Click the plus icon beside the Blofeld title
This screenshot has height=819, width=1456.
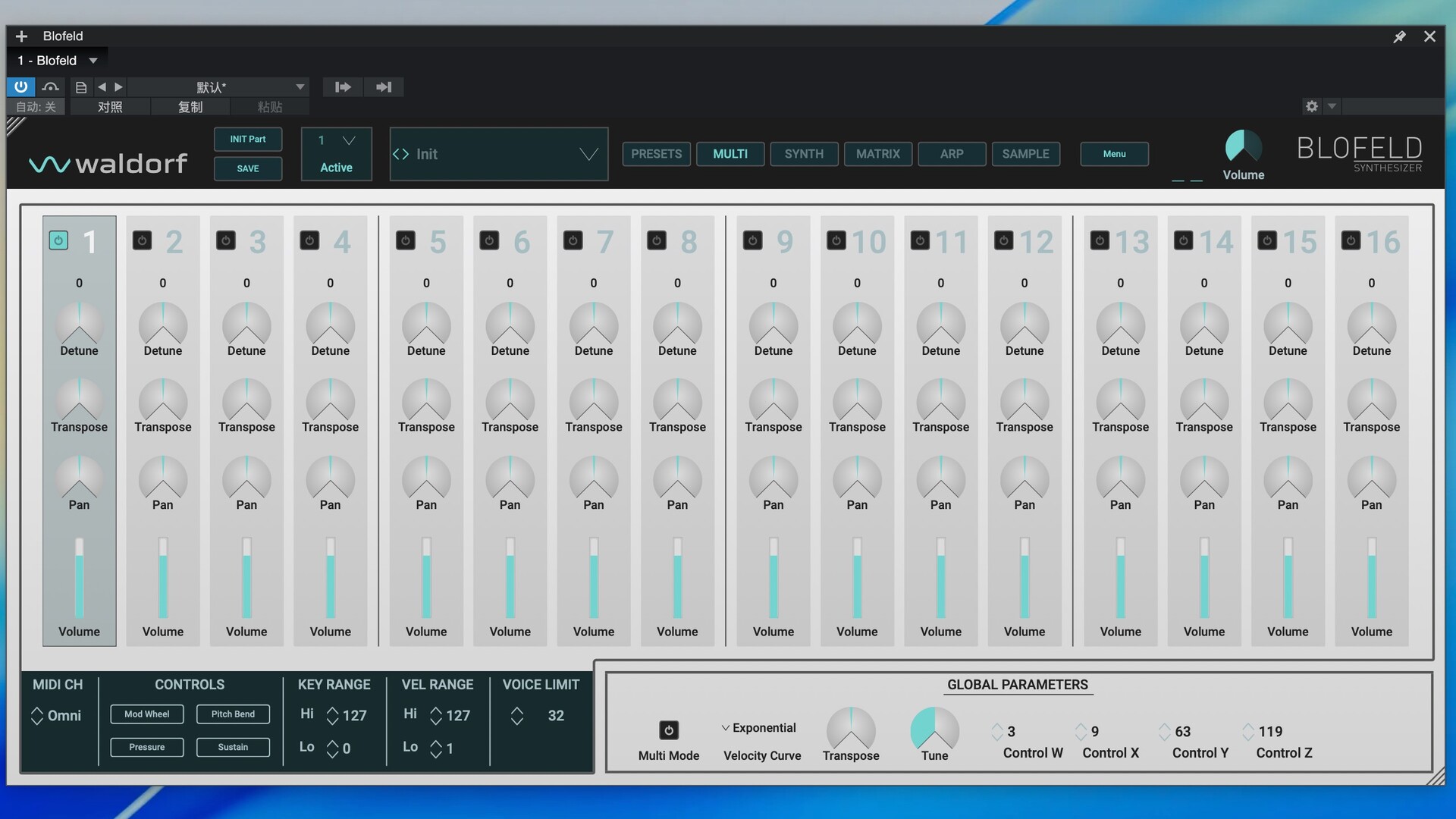tap(21, 36)
